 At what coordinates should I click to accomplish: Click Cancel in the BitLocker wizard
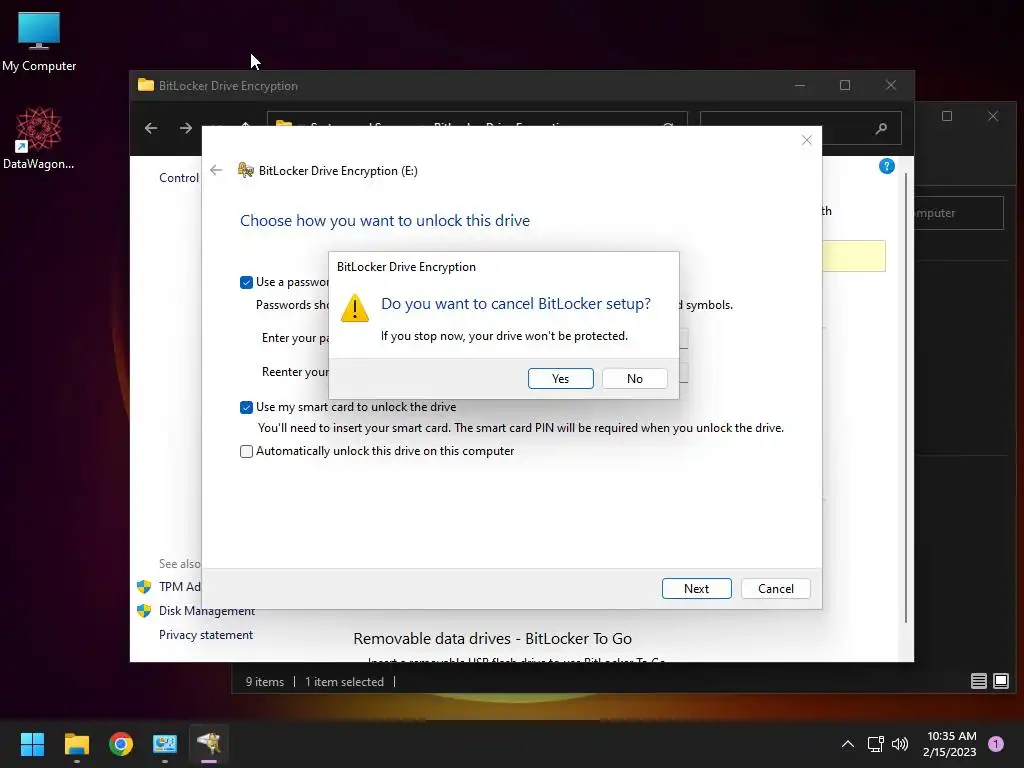pyautogui.click(x=775, y=588)
